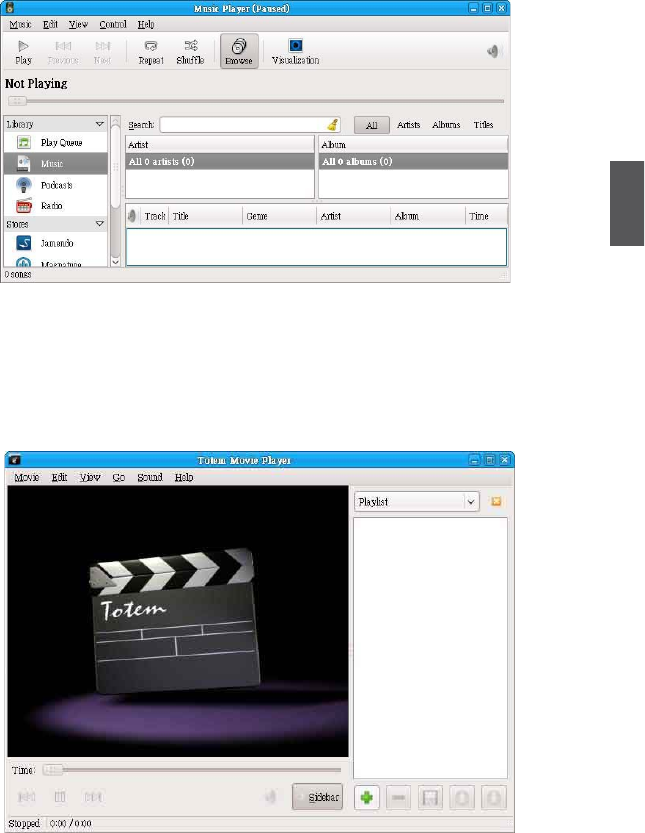Screen dimensions: 645x833
Task: Click the Jamendo store icon
Action: [x=23, y=243]
